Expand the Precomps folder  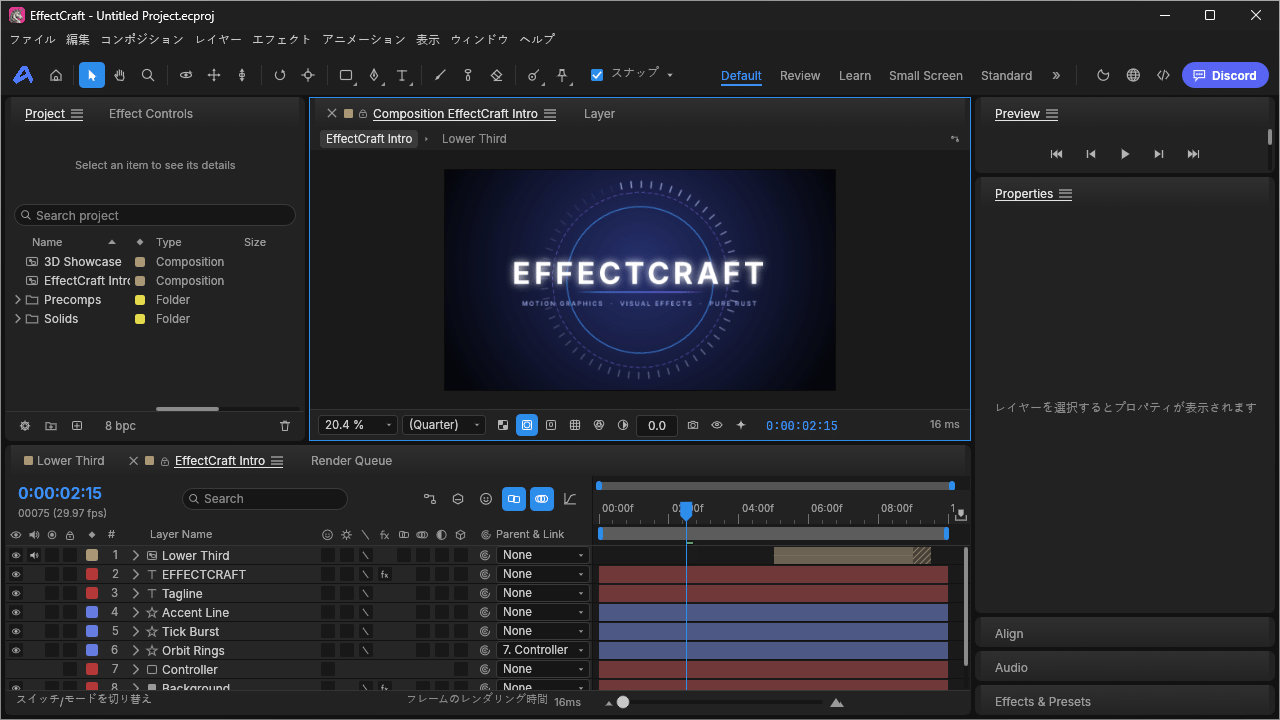pyautogui.click(x=18, y=300)
